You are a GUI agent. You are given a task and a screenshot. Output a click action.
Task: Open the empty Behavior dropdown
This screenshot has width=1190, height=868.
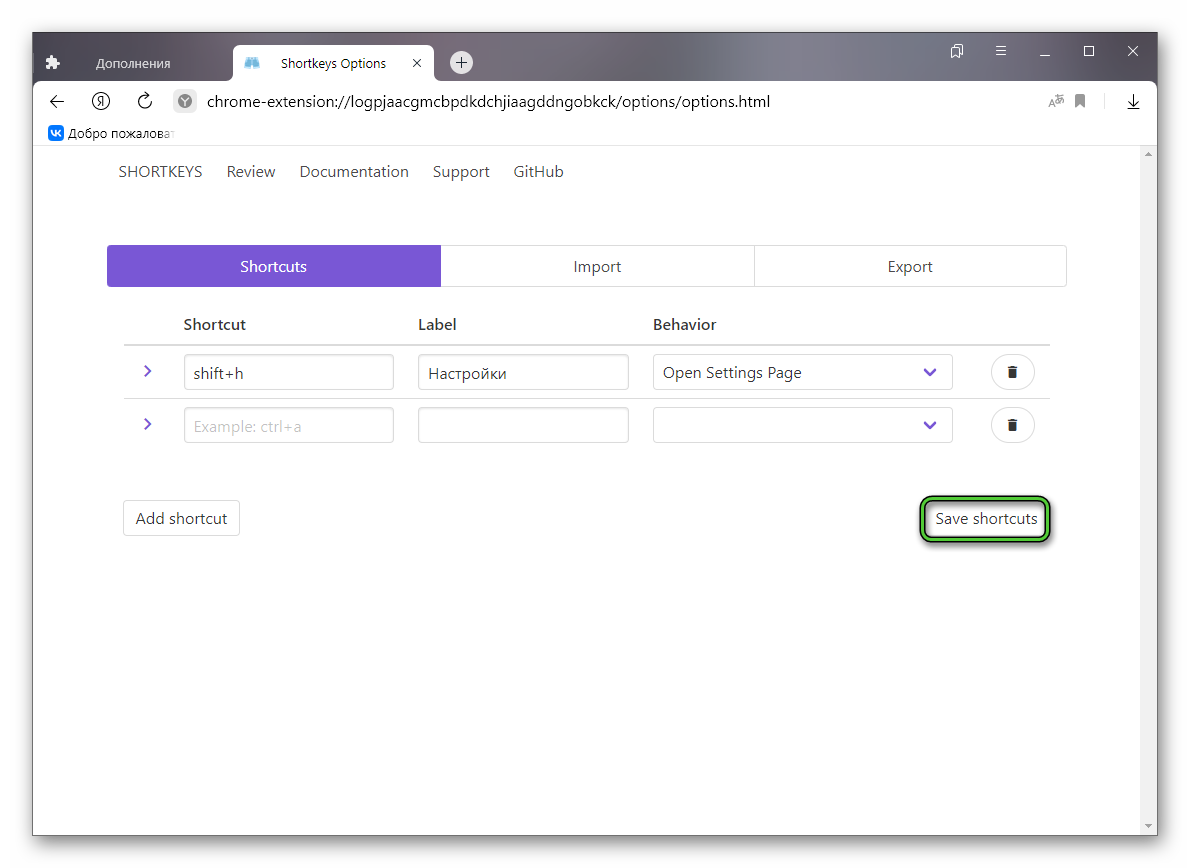(x=802, y=425)
